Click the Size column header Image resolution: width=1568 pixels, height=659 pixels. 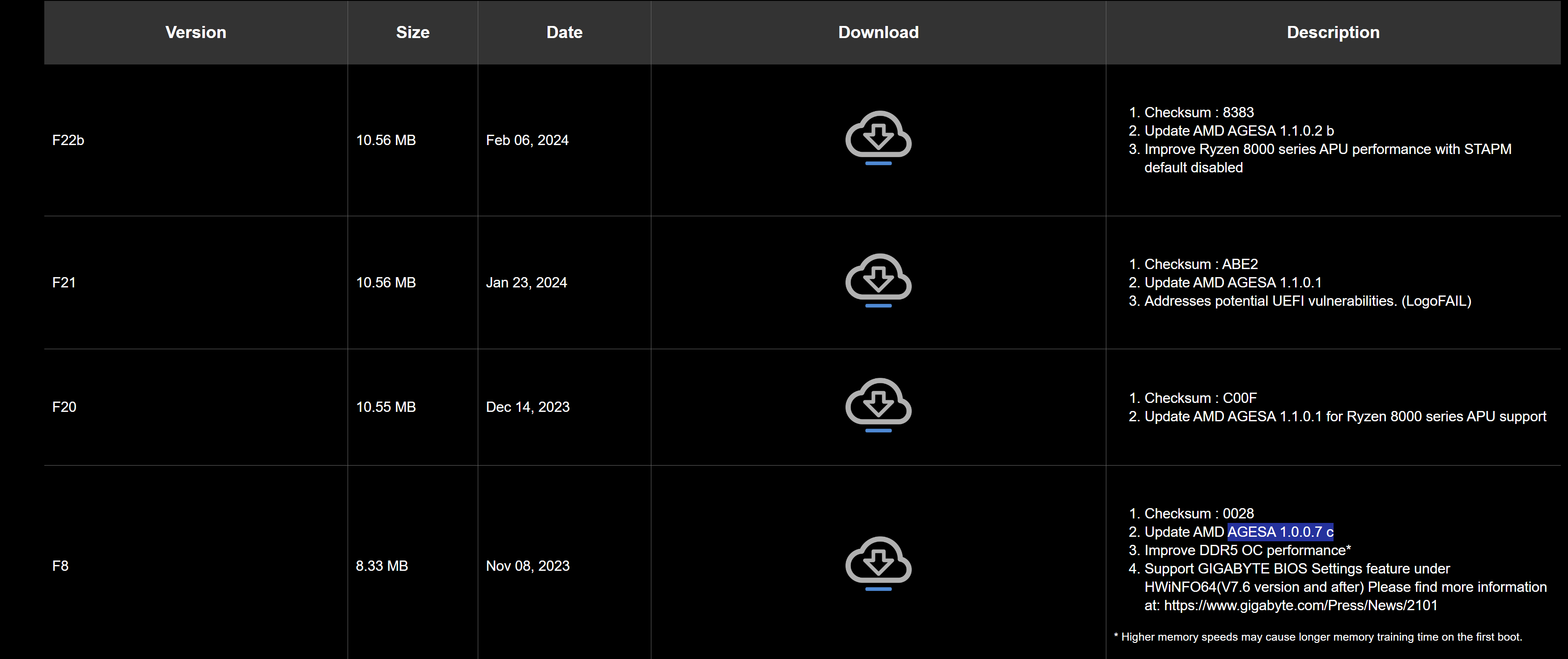(412, 32)
